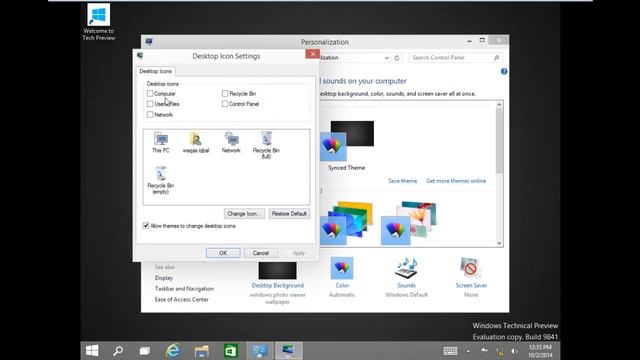Switch to the Desktop Icons tab
This screenshot has height=360, width=640.
156,71
